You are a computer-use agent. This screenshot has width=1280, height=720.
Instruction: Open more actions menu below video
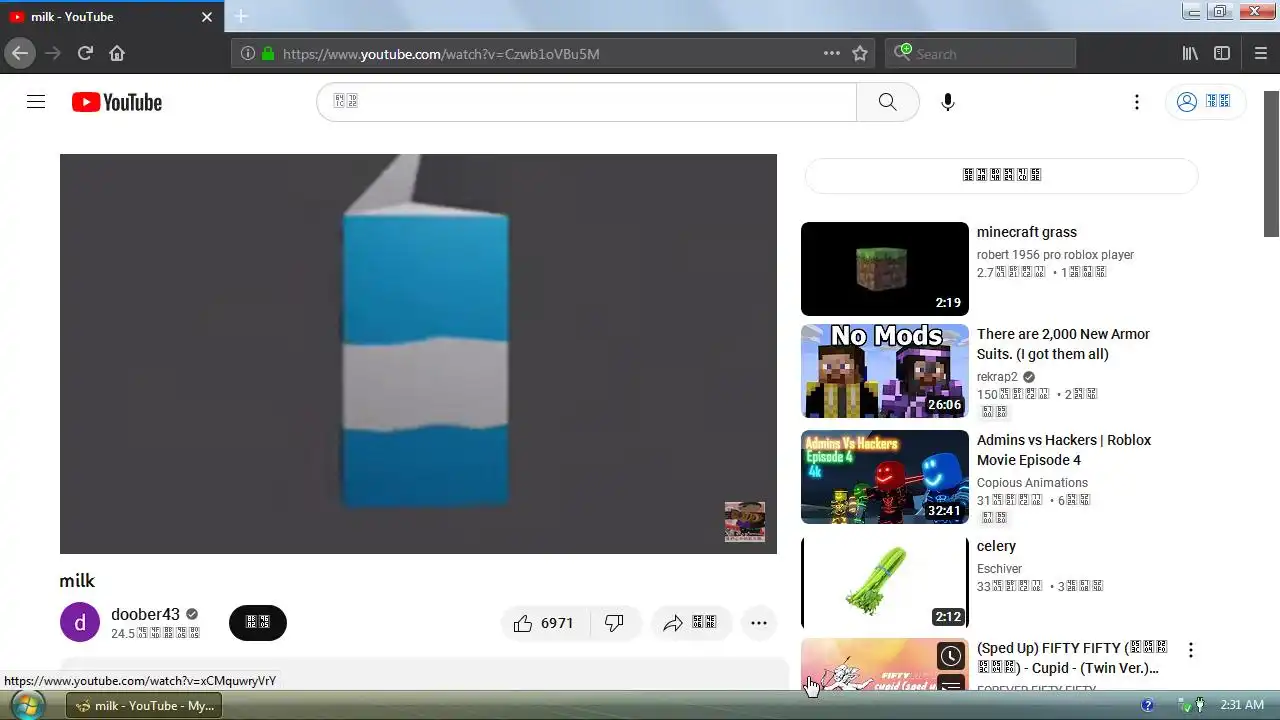[759, 623]
